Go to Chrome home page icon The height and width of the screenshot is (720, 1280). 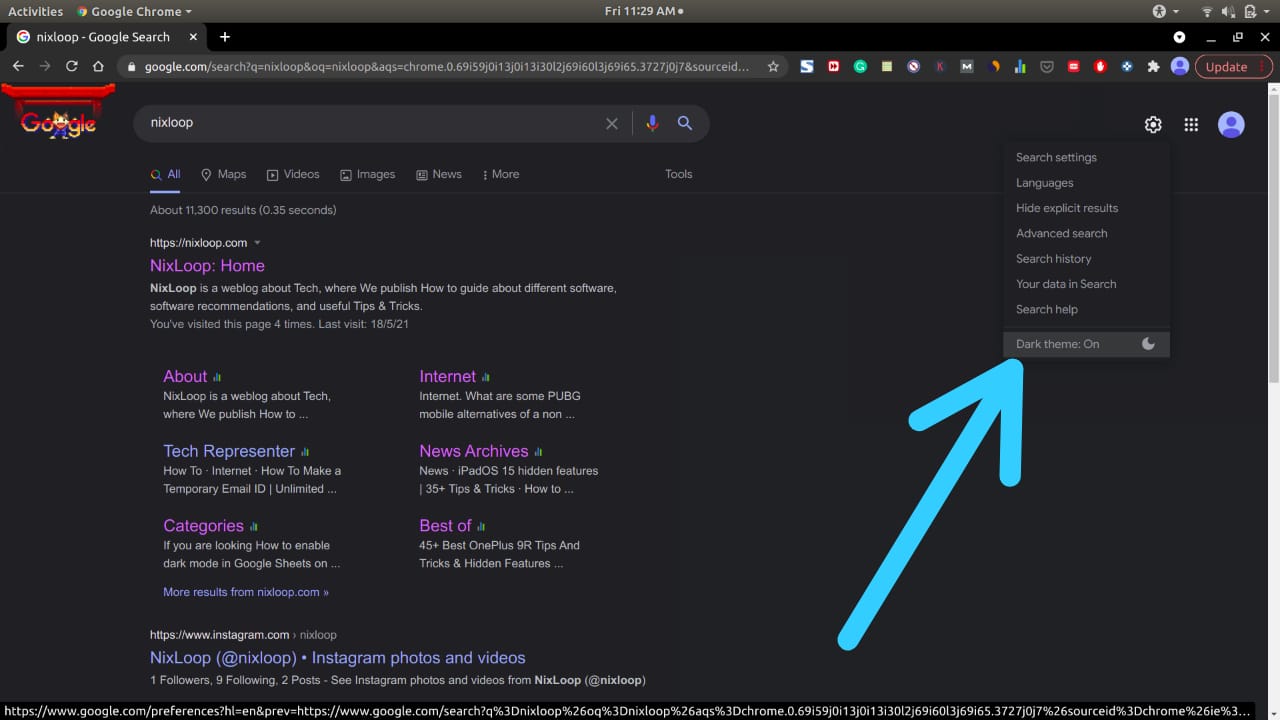[x=98, y=66]
